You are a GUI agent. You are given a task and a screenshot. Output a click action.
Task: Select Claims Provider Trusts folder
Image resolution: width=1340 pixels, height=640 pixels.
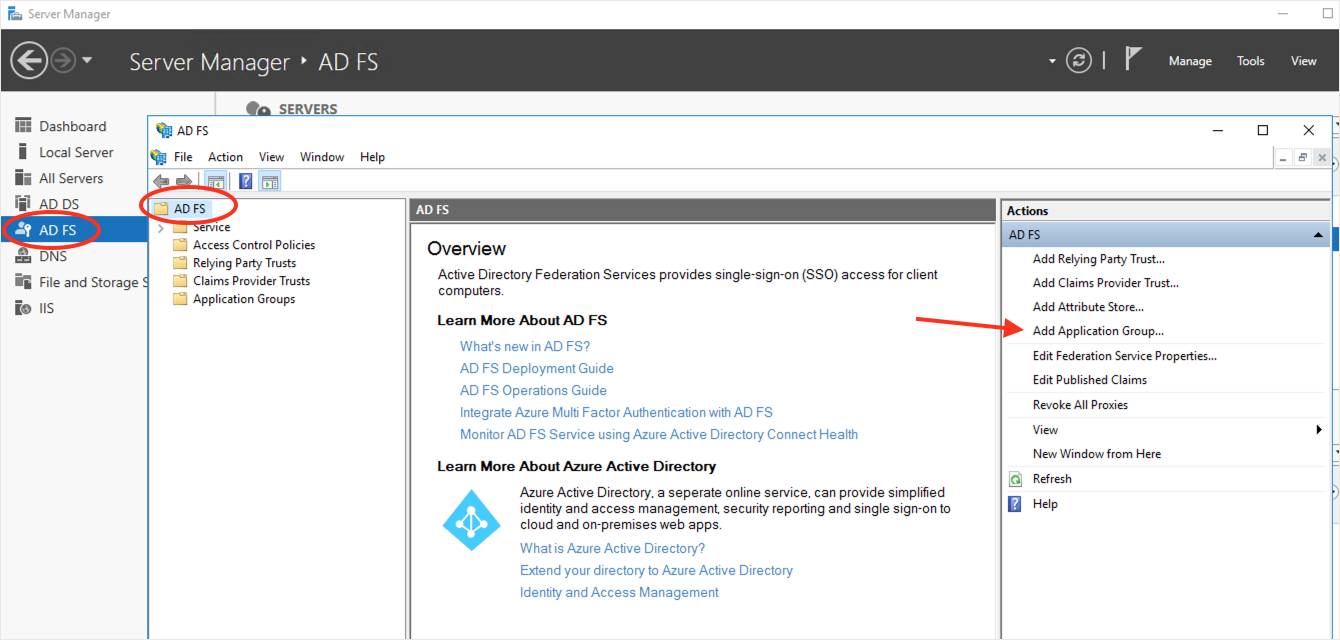click(251, 281)
